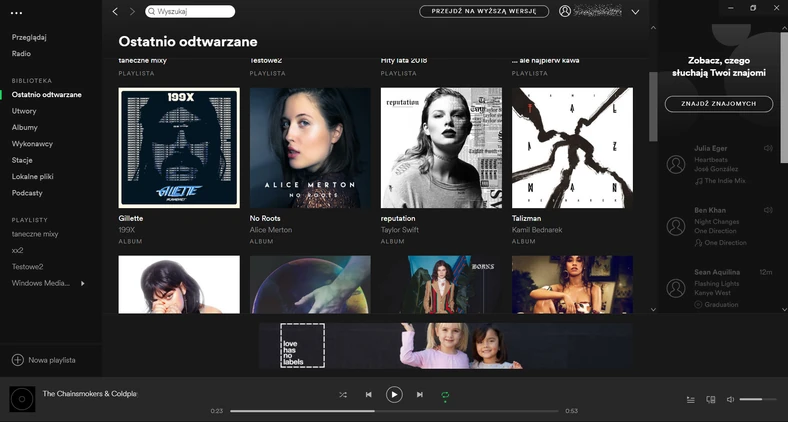Click Przejdź na wyższą wersję button
788x422 pixels.
[x=484, y=12]
